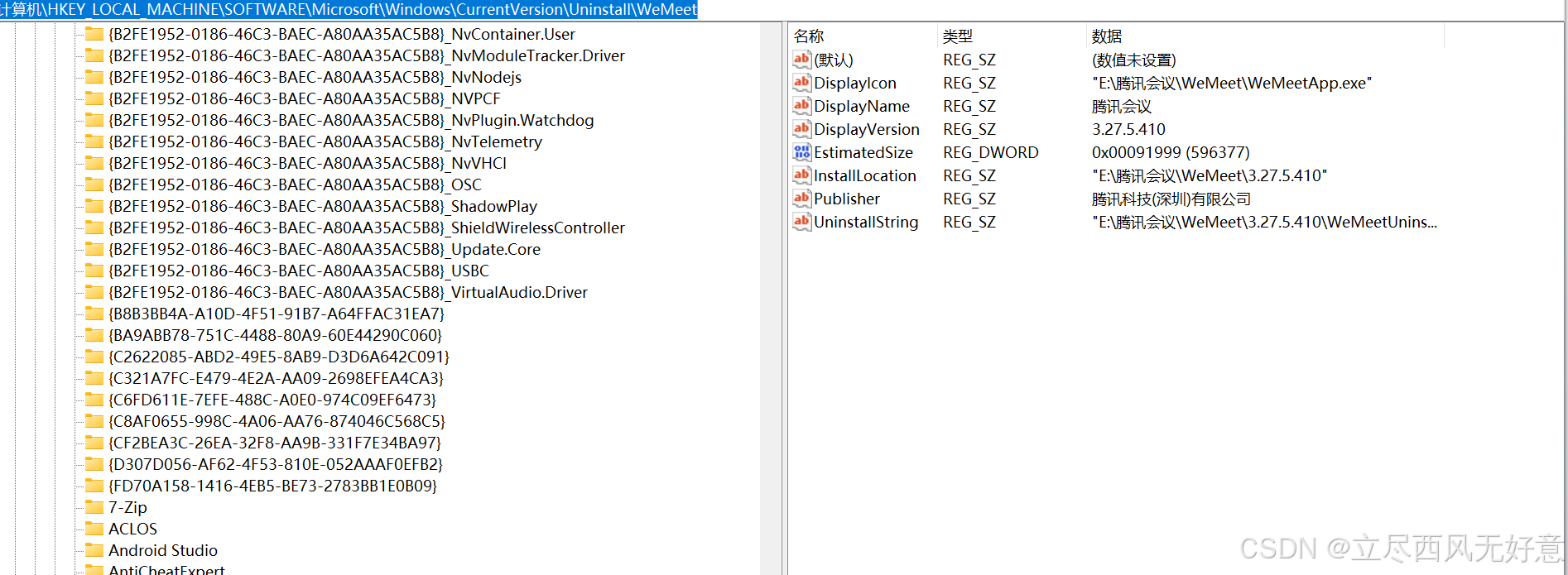Image resolution: width=1568 pixels, height=575 pixels.
Task: Click the 类型 column header
Action: point(1011,36)
